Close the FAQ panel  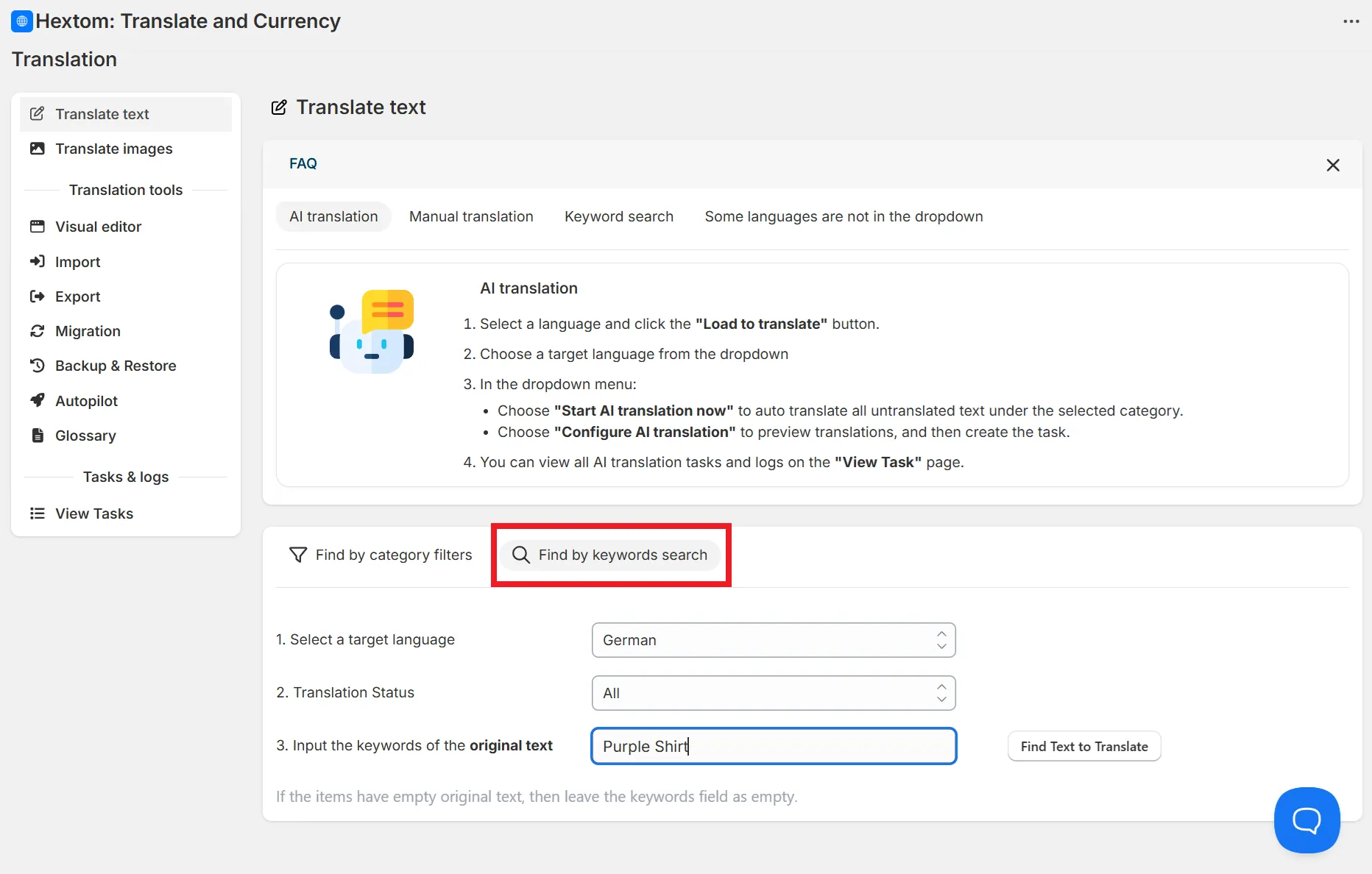click(1332, 165)
